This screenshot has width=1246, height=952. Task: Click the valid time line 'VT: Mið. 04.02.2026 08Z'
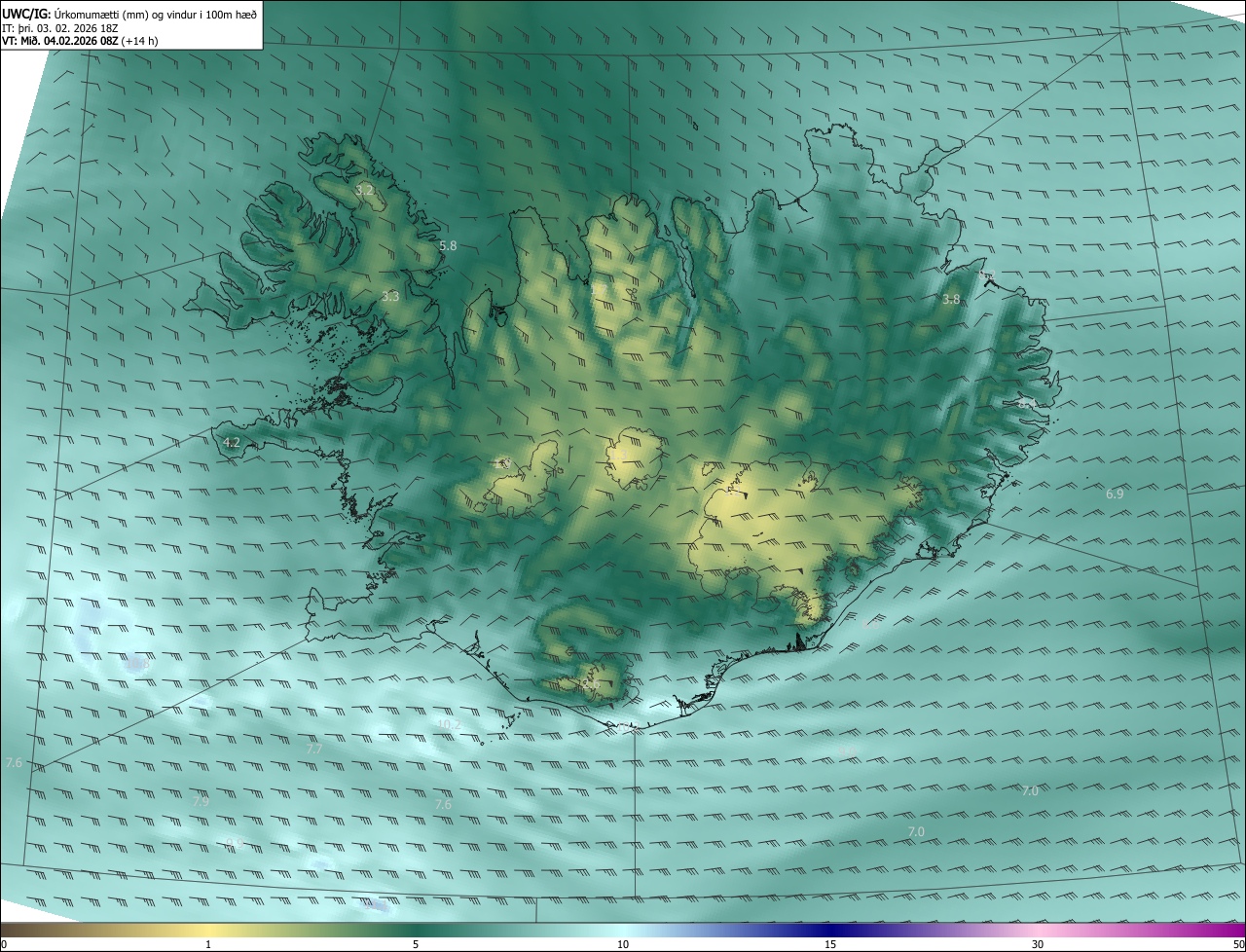(60, 41)
